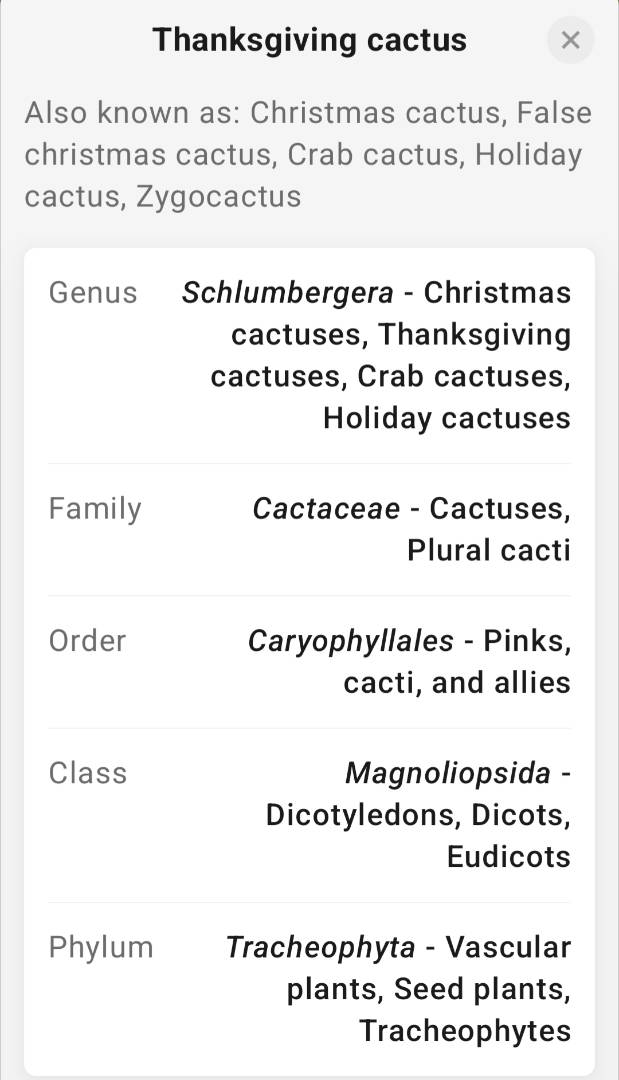Select the Phylum label

101,947
